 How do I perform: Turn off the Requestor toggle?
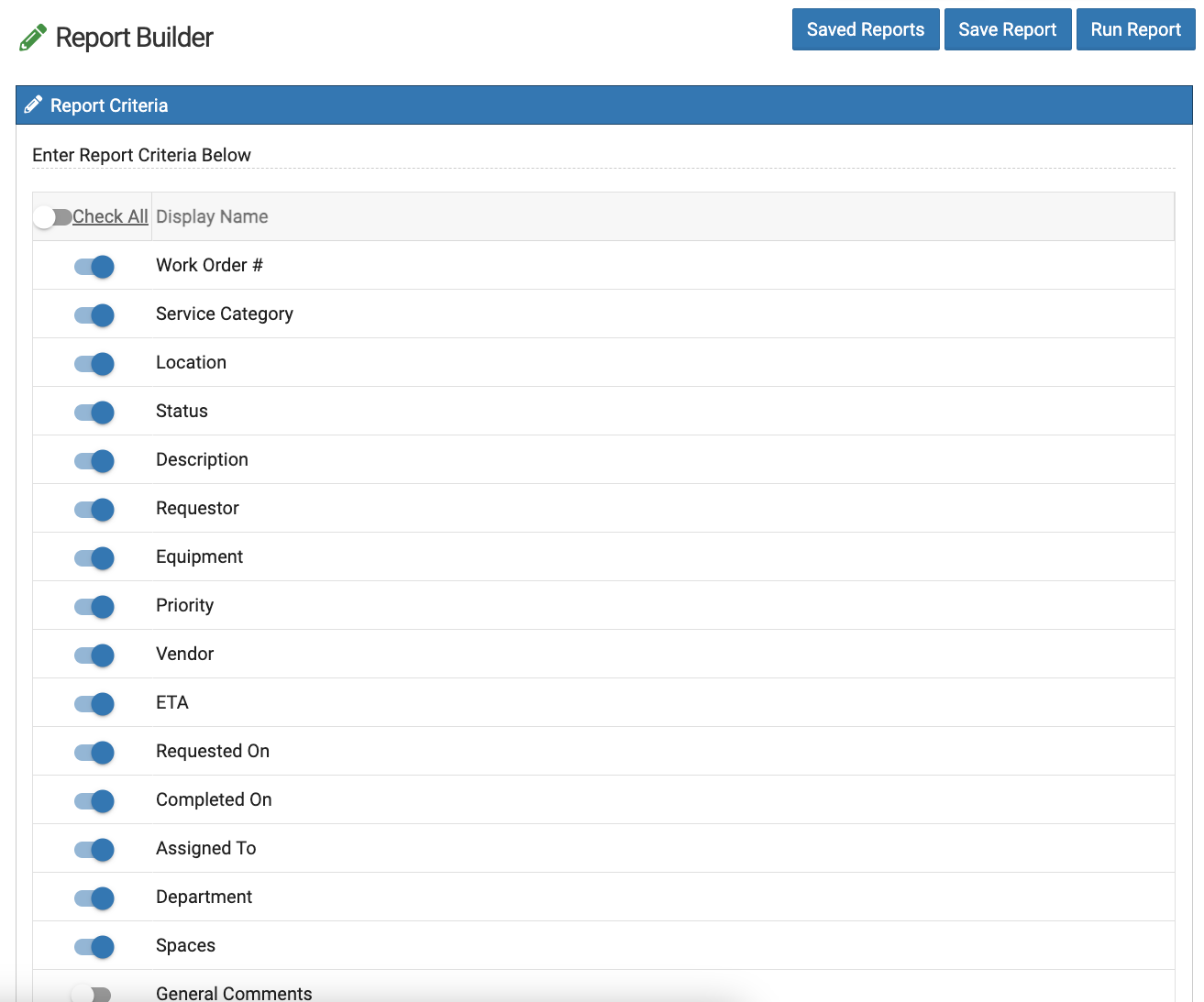tap(94, 509)
